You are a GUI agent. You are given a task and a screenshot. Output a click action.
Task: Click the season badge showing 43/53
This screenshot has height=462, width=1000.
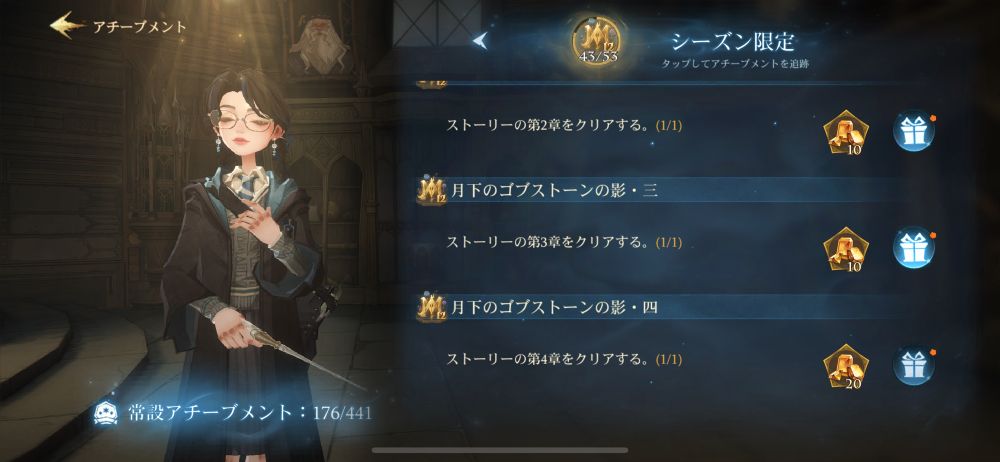pos(598,41)
